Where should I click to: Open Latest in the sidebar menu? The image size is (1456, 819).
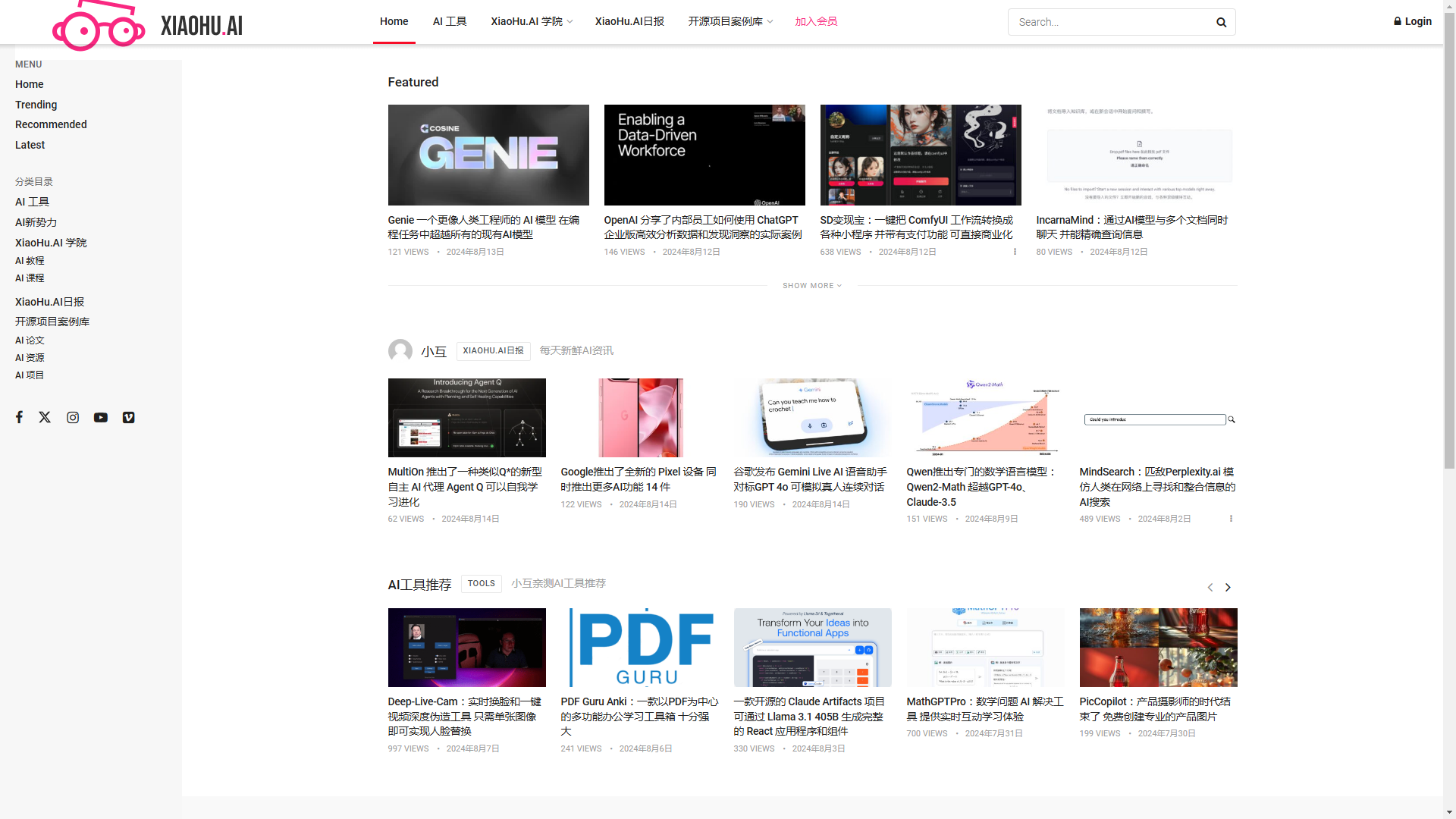click(x=30, y=145)
